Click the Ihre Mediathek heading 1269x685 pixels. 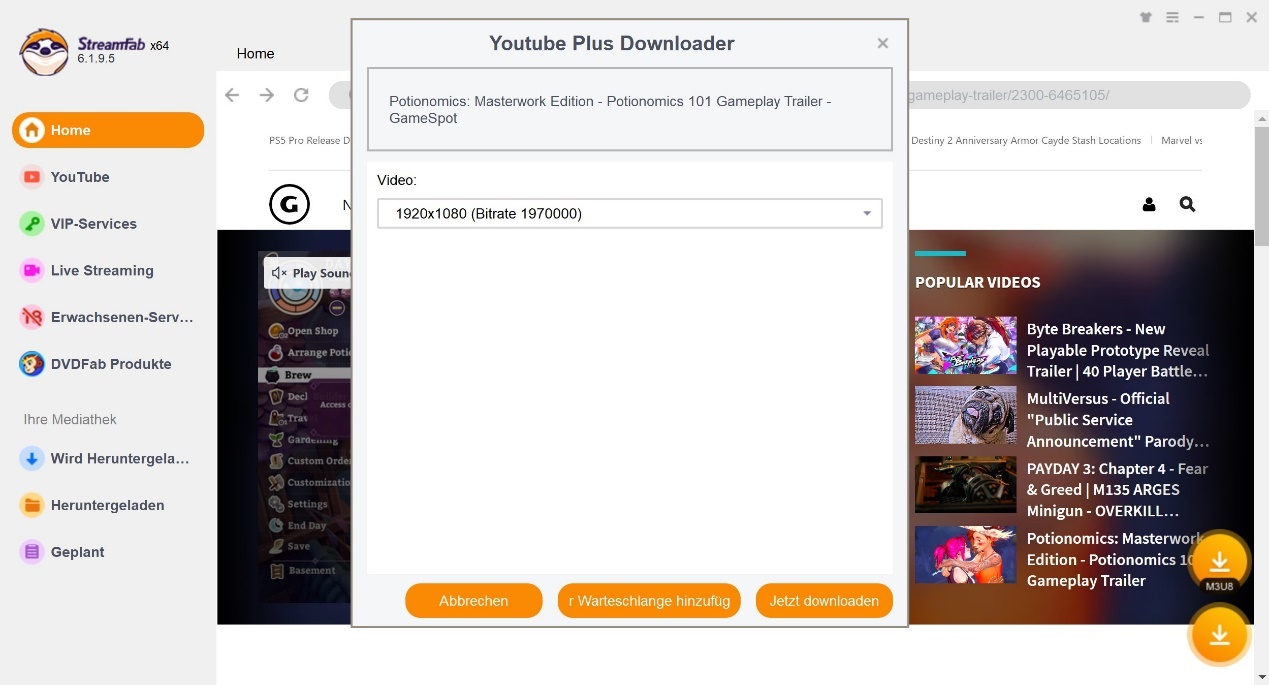click(70, 419)
